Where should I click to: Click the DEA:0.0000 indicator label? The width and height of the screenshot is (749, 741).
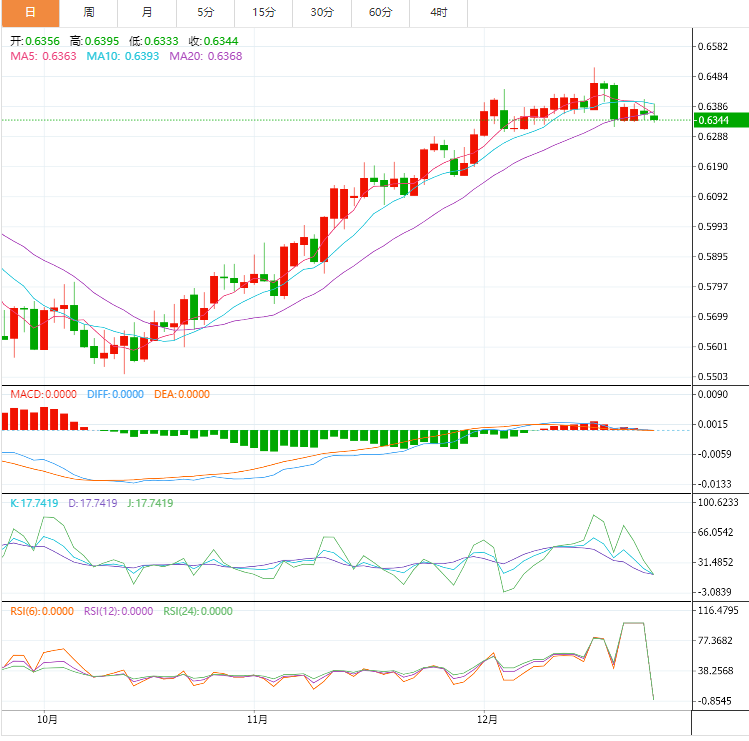(182, 395)
